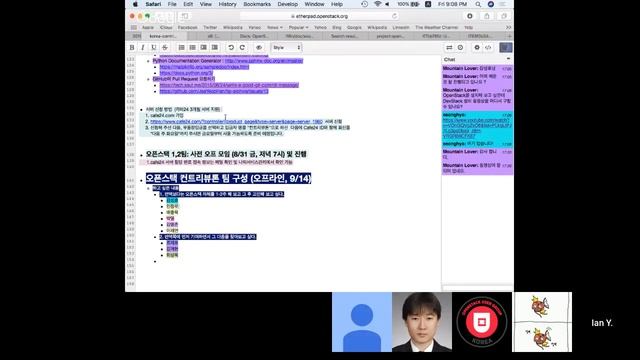Open Twitter bookmark in favorites bar
Screen dimensions: 640x360
210,27
